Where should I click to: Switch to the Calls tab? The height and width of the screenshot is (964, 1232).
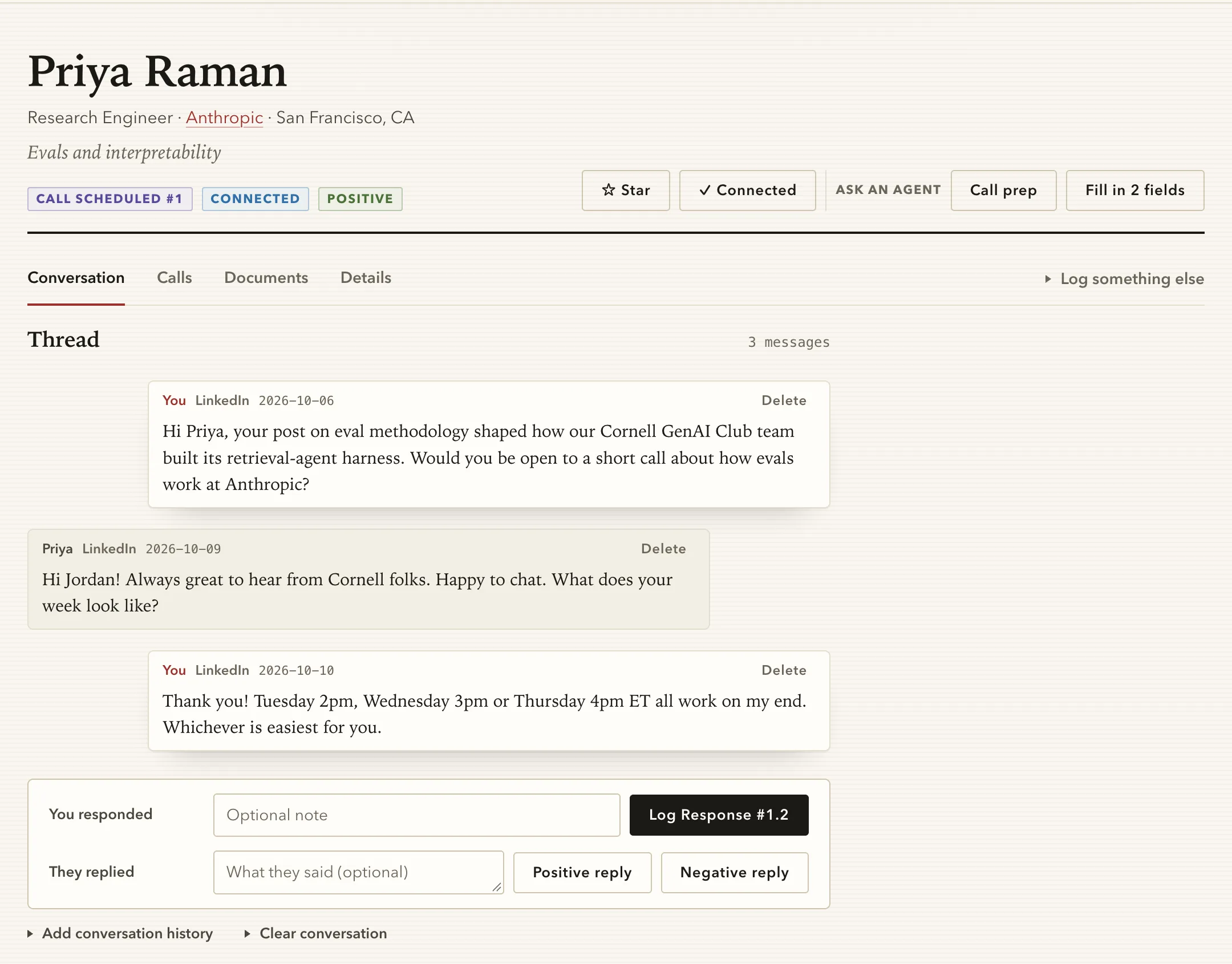point(174,278)
